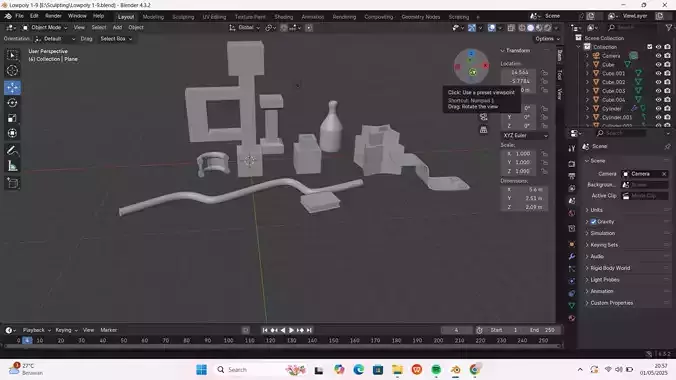The height and width of the screenshot is (380, 676).
Task: Open the Playback menu in timeline
Action: tap(37, 330)
